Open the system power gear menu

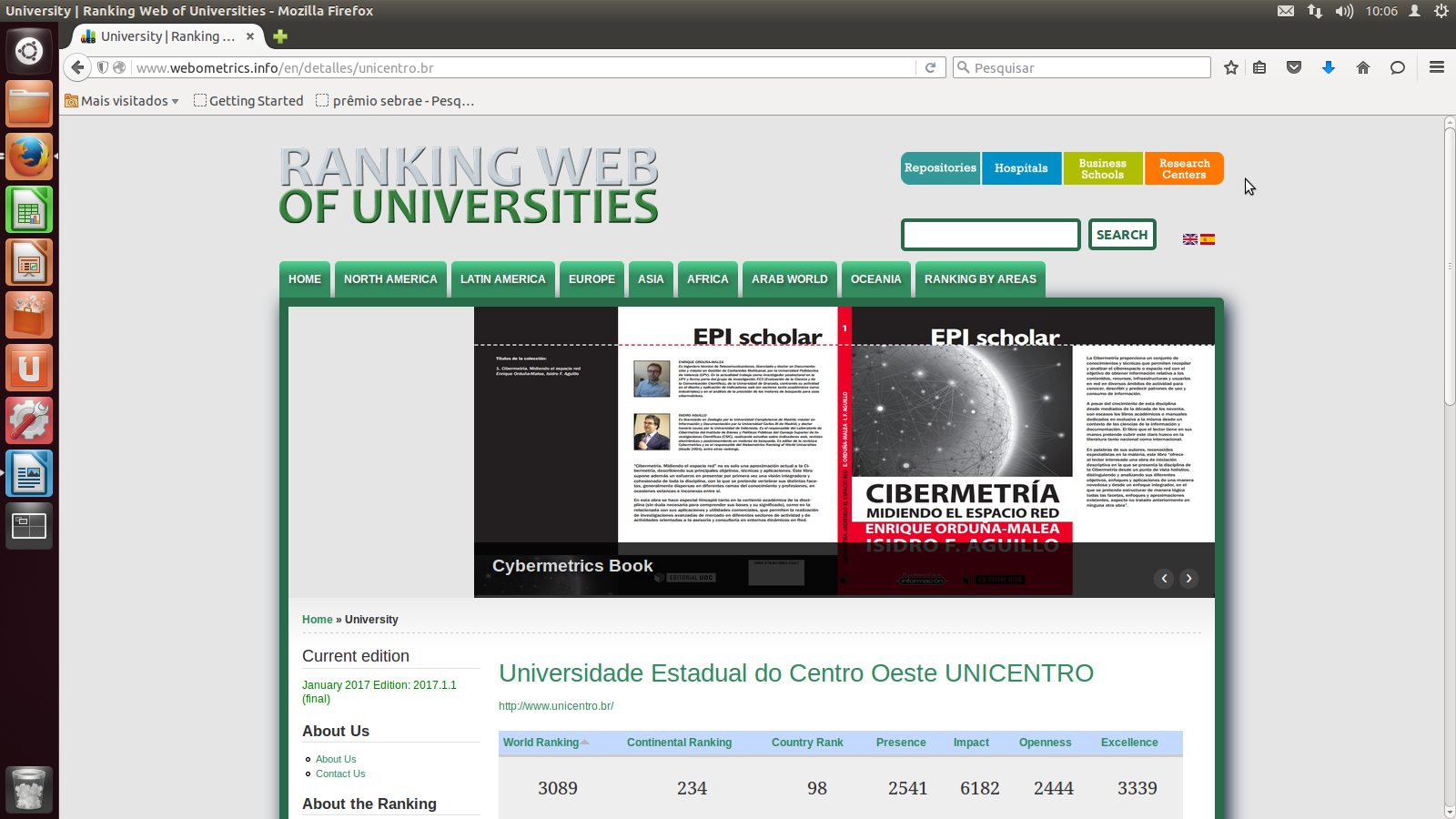coord(1441,11)
